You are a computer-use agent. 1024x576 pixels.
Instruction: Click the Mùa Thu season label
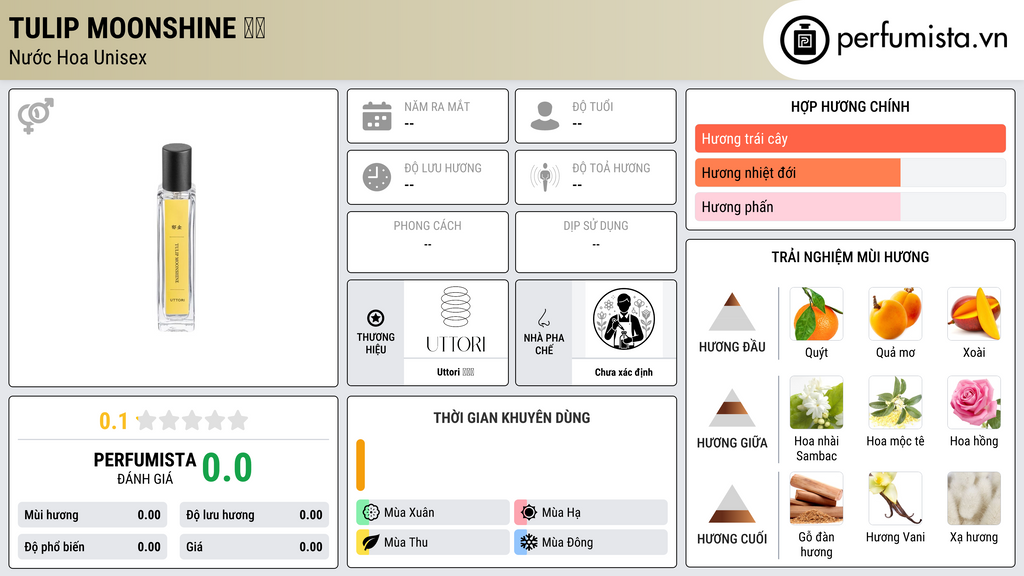pyautogui.click(x=406, y=543)
